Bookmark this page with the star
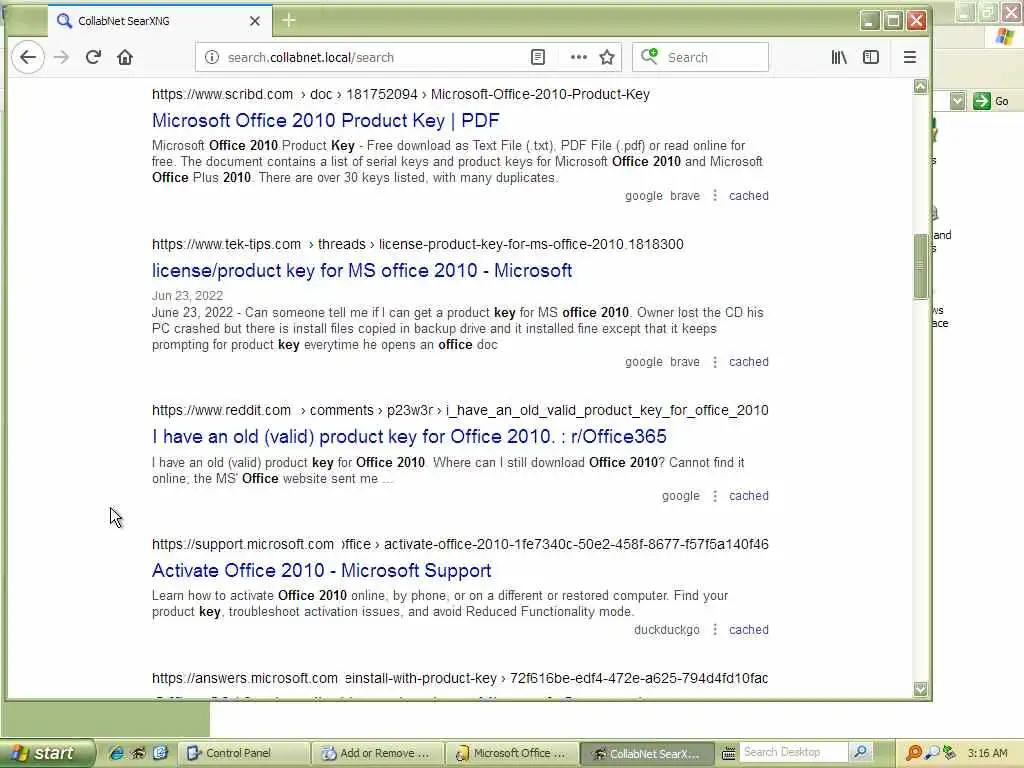The width and height of the screenshot is (1024, 768). coord(607,57)
